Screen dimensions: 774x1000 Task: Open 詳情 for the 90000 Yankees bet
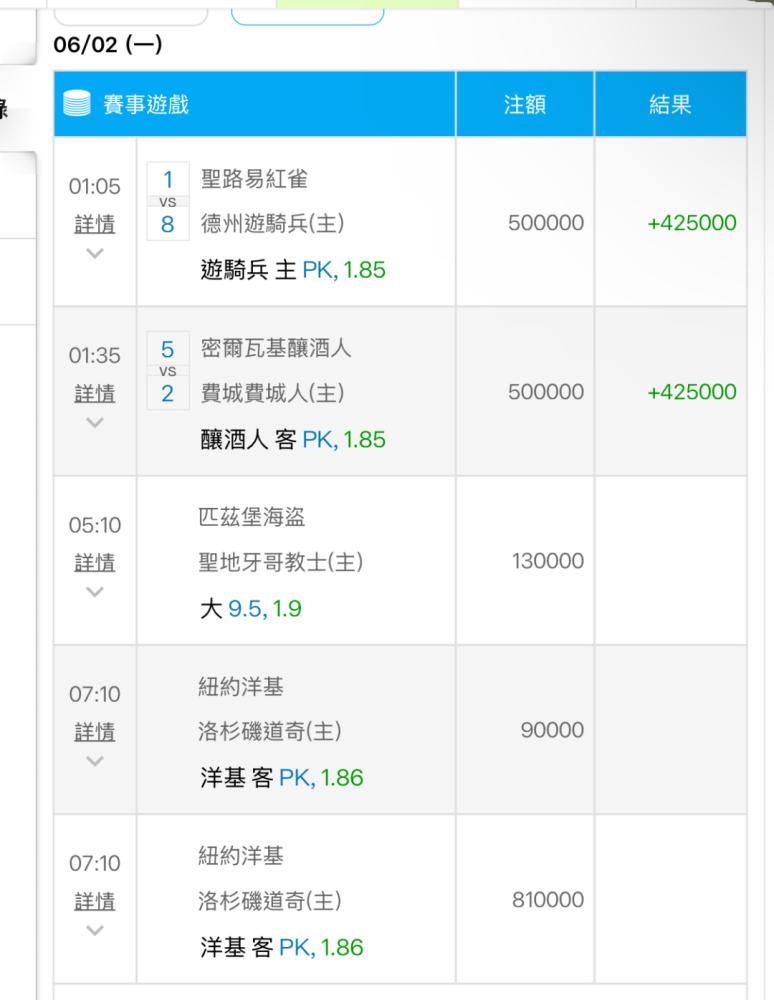[x=94, y=733]
